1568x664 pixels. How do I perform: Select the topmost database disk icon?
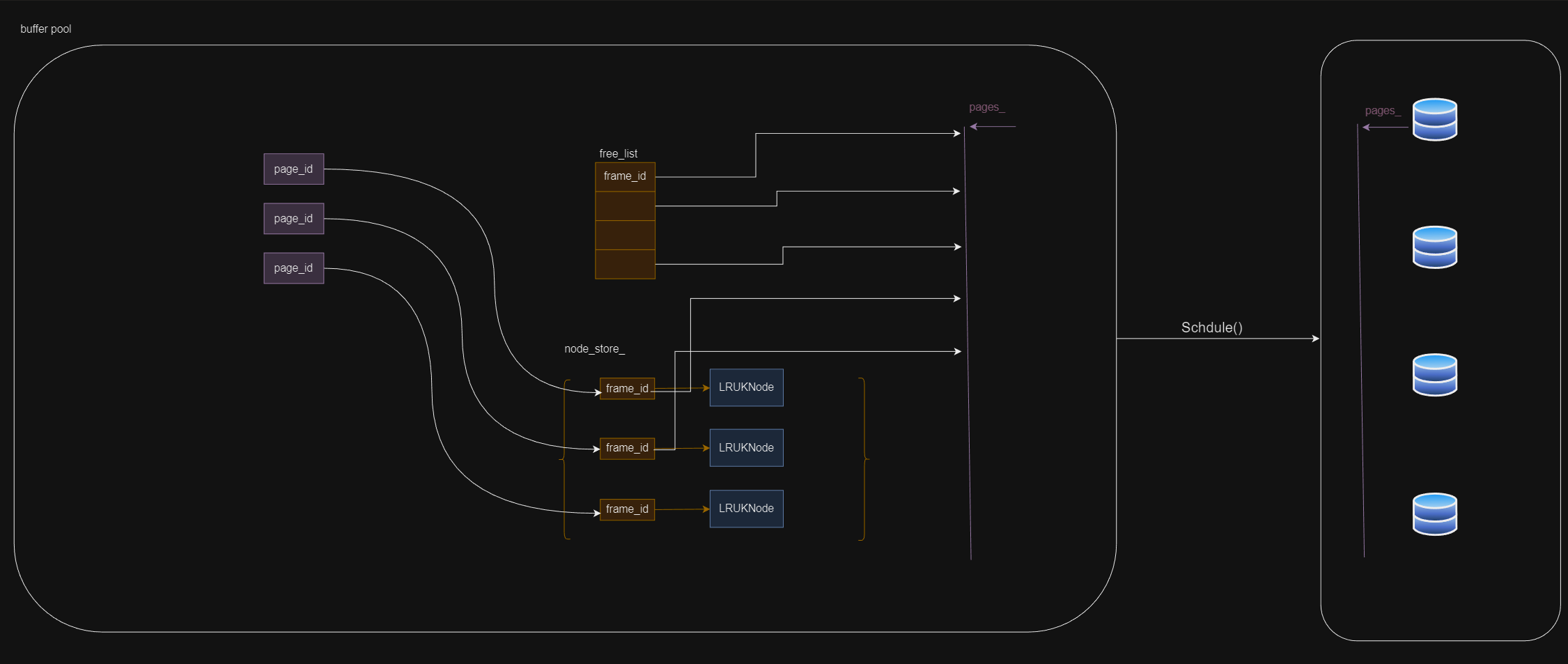1435,119
